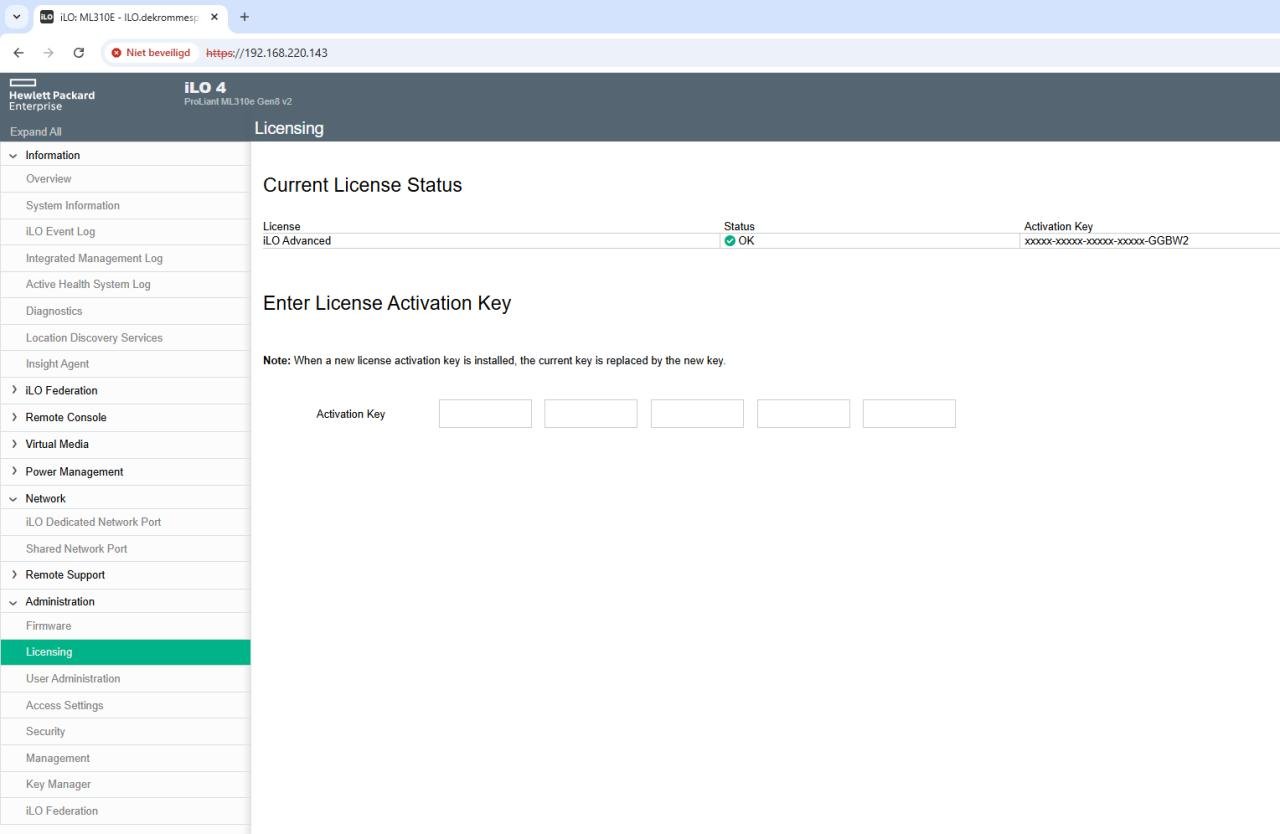Close the iLO ML310E browser tab
Viewport: 1280px width, 834px height.
point(214,17)
